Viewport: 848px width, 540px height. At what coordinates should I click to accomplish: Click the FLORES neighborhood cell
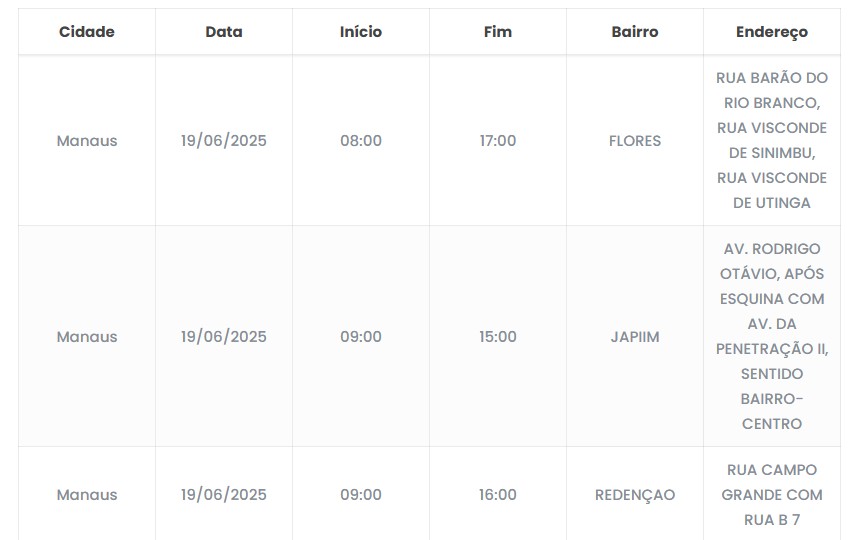tap(635, 141)
